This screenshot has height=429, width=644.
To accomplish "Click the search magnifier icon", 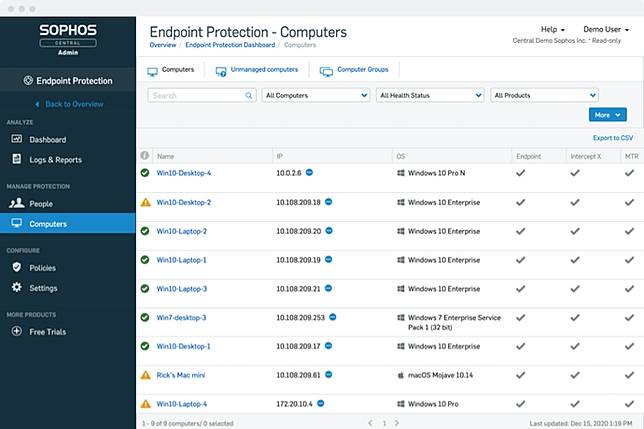I will coord(249,96).
